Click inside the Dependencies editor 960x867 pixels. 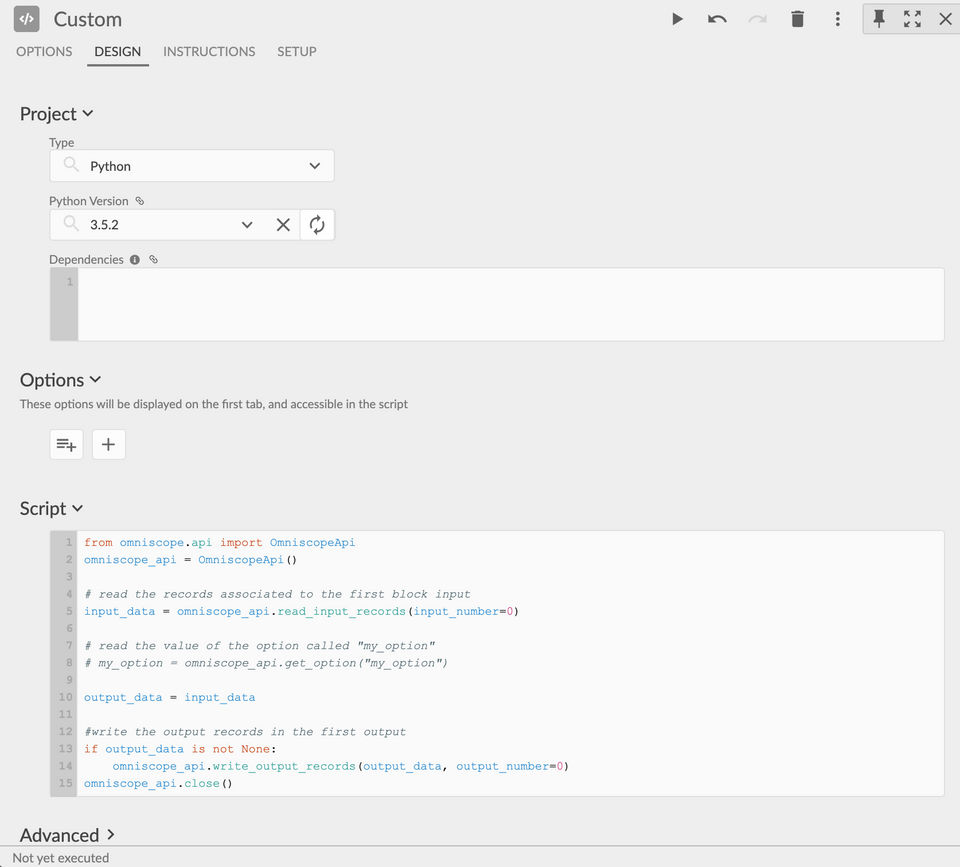click(x=511, y=304)
